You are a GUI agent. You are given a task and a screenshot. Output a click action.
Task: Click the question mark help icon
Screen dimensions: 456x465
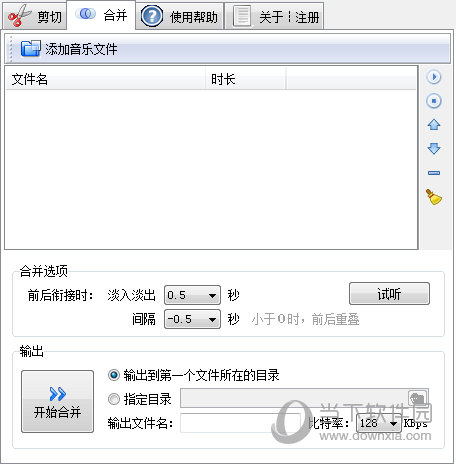pos(152,16)
